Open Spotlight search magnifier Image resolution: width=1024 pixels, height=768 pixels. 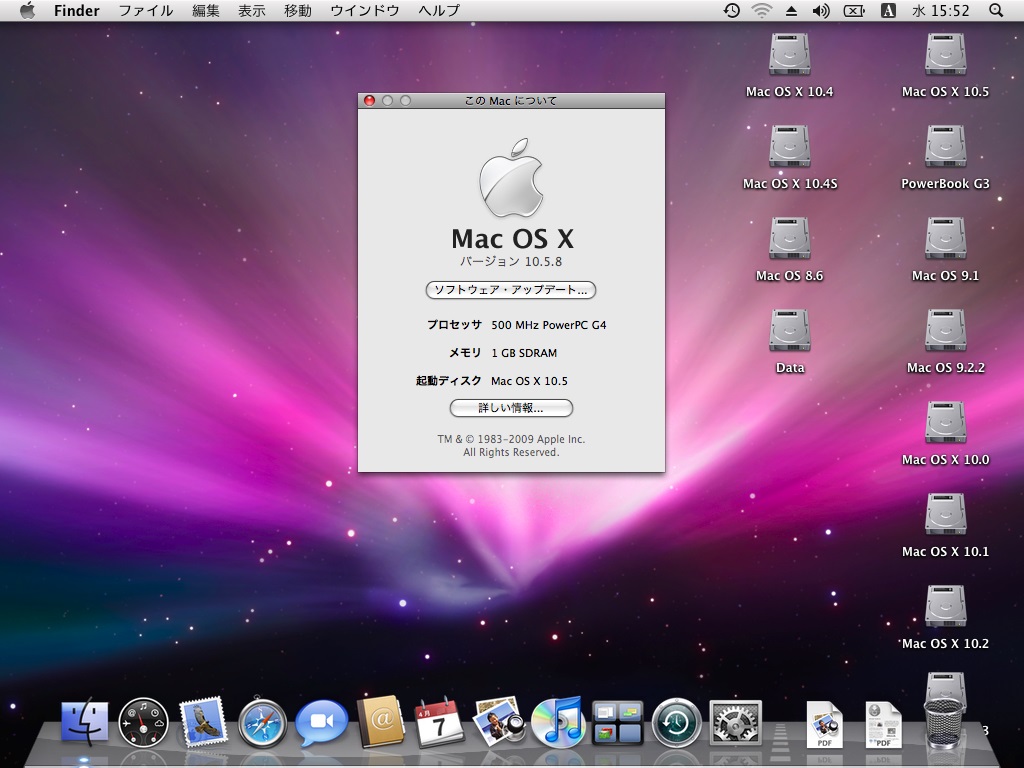tap(995, 10)
